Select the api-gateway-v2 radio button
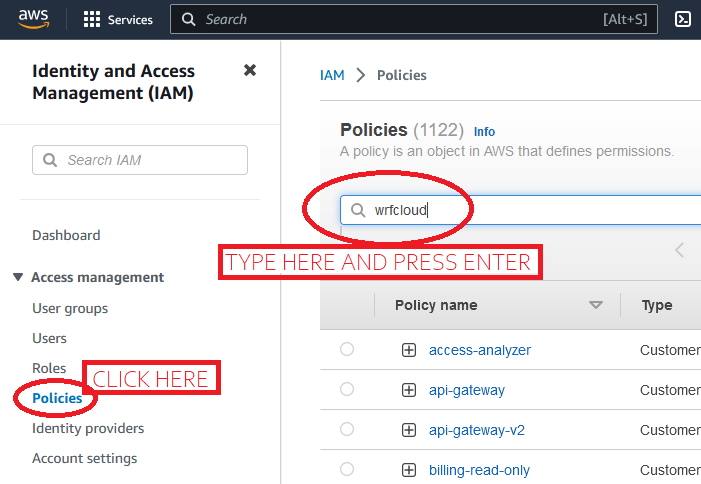The height and width of the screenshot is (484, 701). point(347,429)
